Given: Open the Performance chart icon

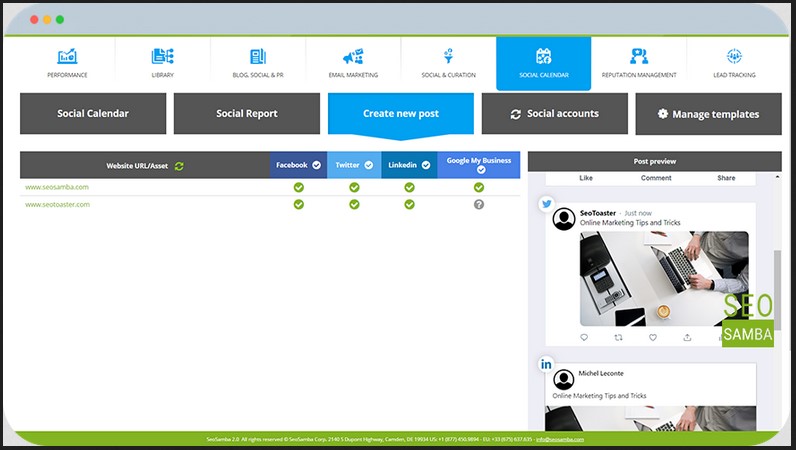Looking at the screenshot, I should pos(67,56).
